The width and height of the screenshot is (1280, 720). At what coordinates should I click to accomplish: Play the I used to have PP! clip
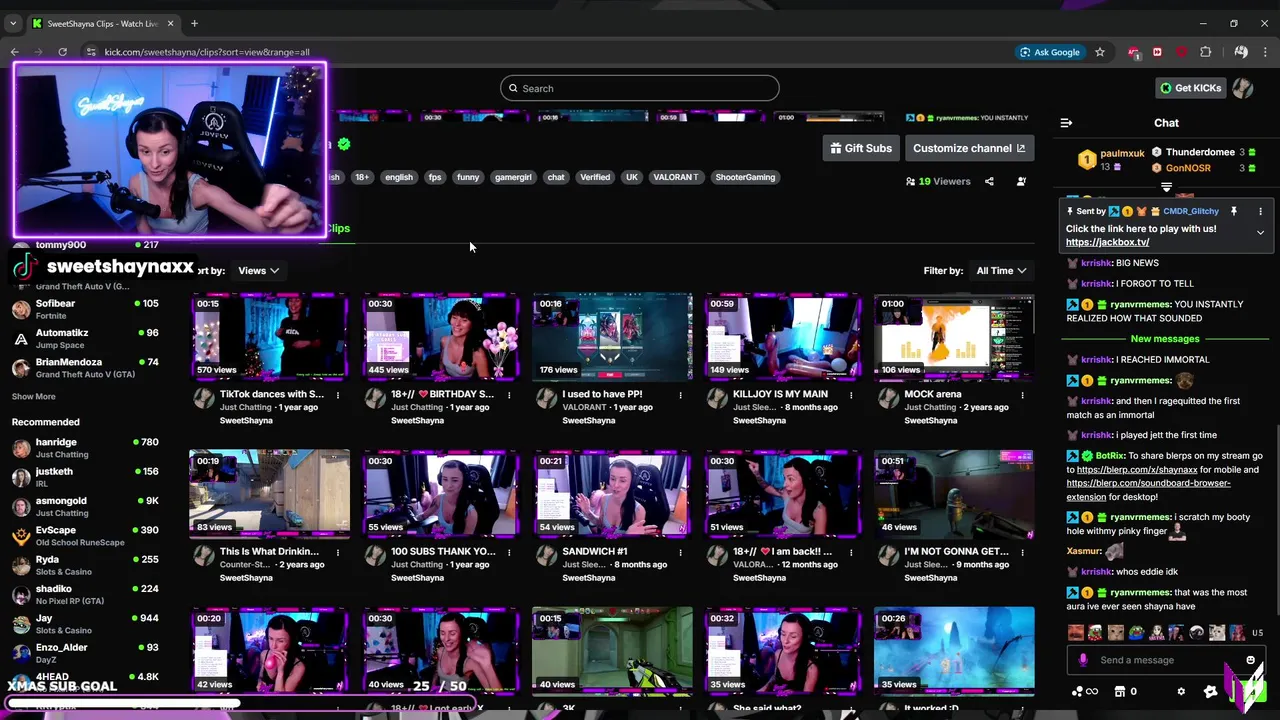click(612, 337)
